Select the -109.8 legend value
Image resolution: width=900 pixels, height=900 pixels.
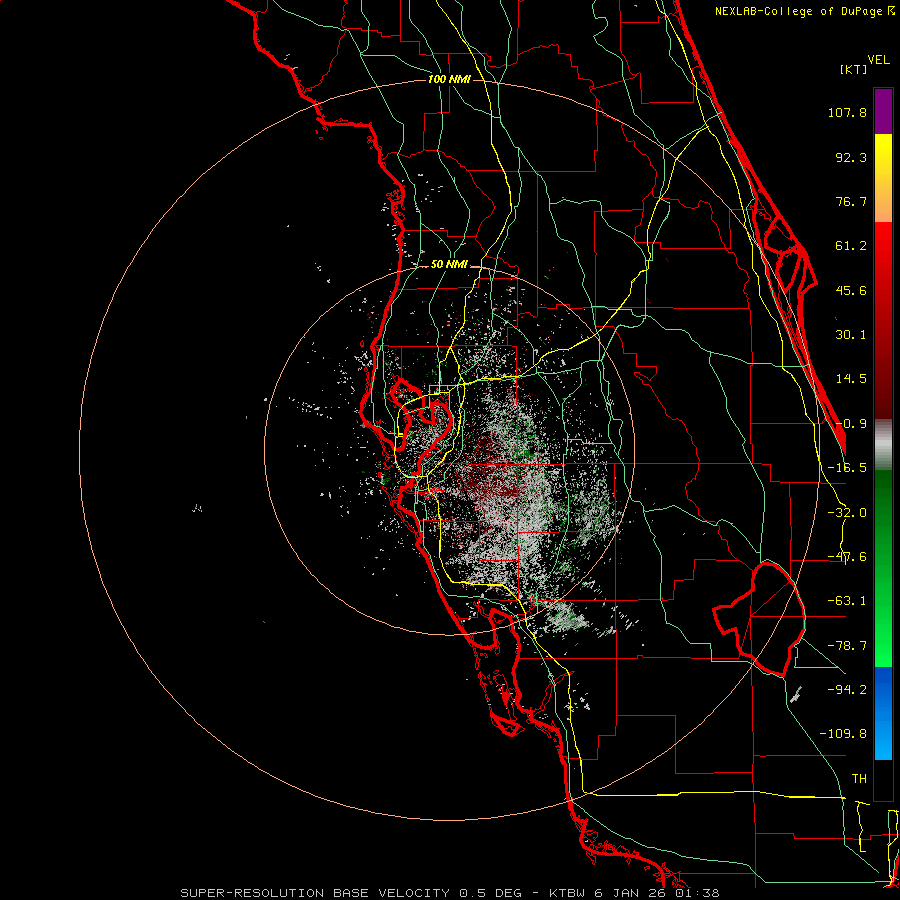(x=843, y=734)
